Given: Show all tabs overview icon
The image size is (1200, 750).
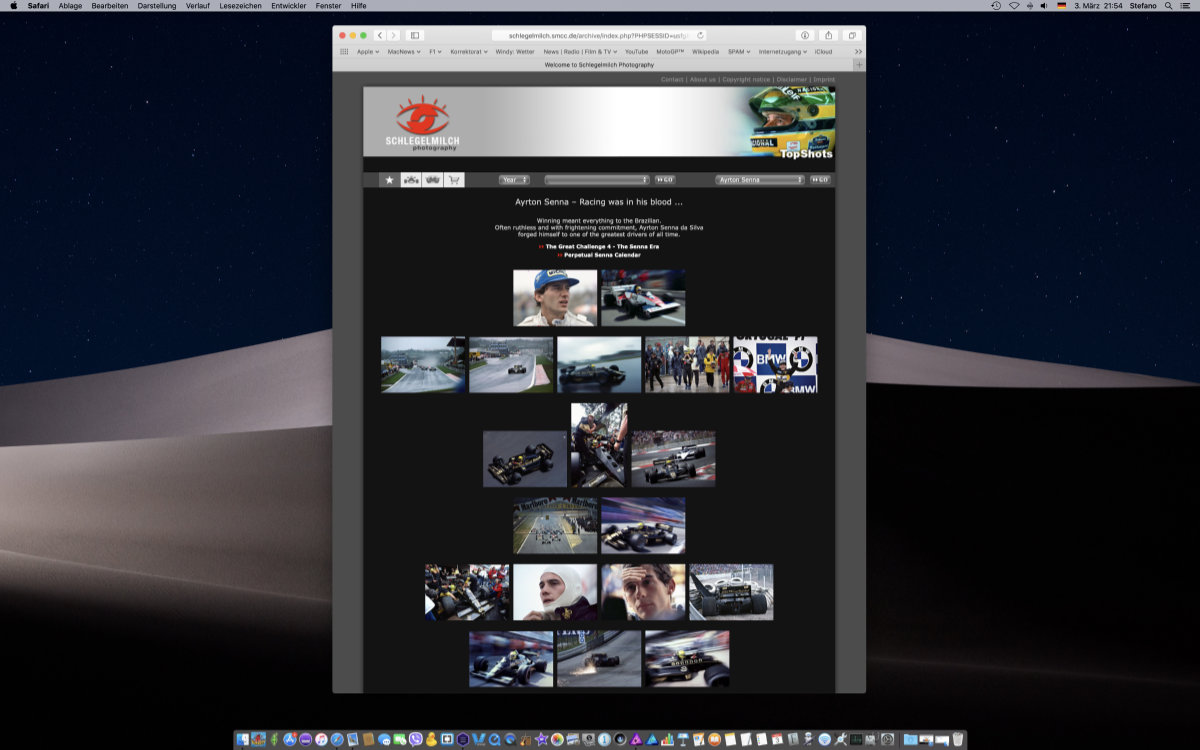Looking at the screenshot, I should (852, 35).
